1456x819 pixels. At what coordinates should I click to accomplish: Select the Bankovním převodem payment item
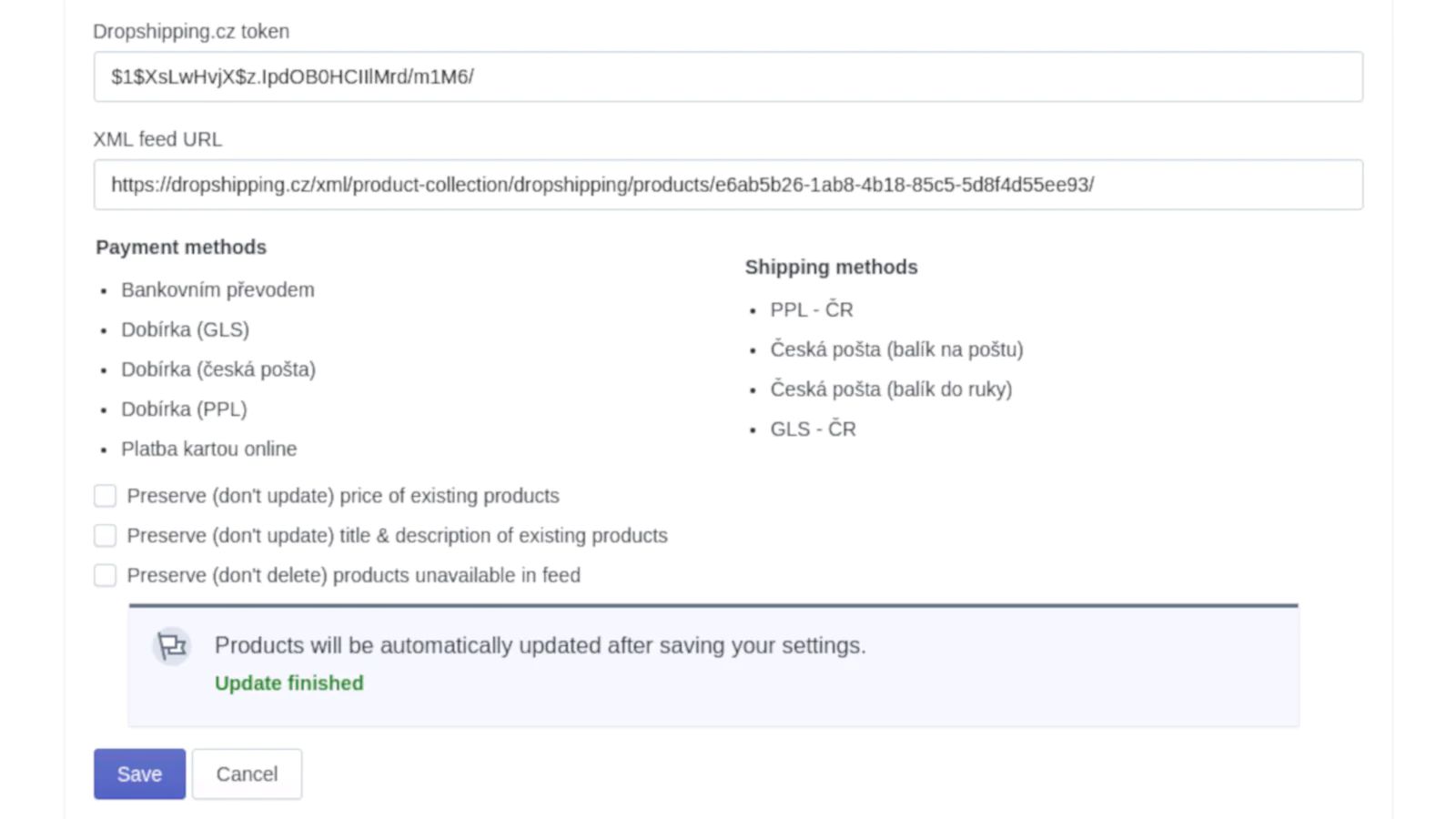click(x=217, y=290)
